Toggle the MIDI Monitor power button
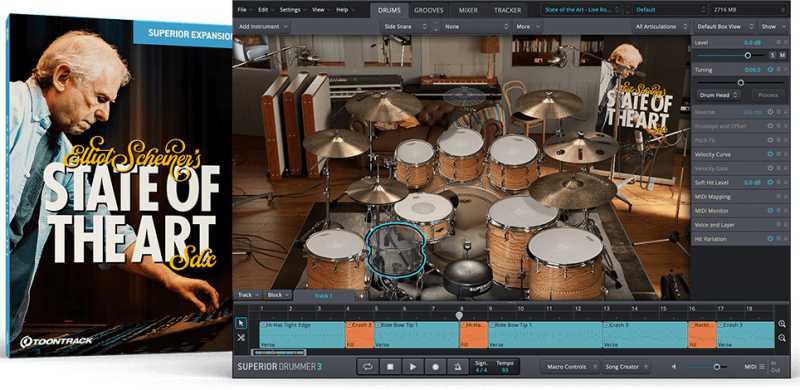The height and width of the screenshot is (390, 800). coord(770,210)
